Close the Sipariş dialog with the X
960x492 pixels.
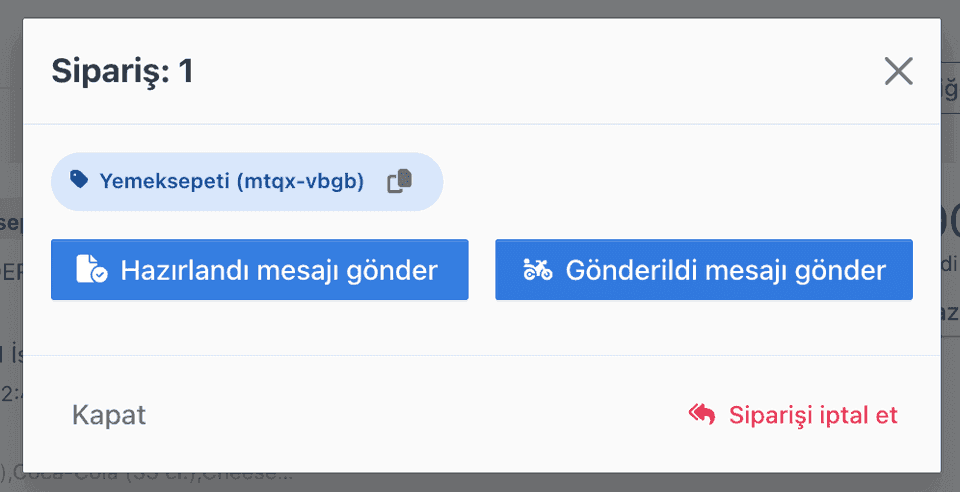899,71
